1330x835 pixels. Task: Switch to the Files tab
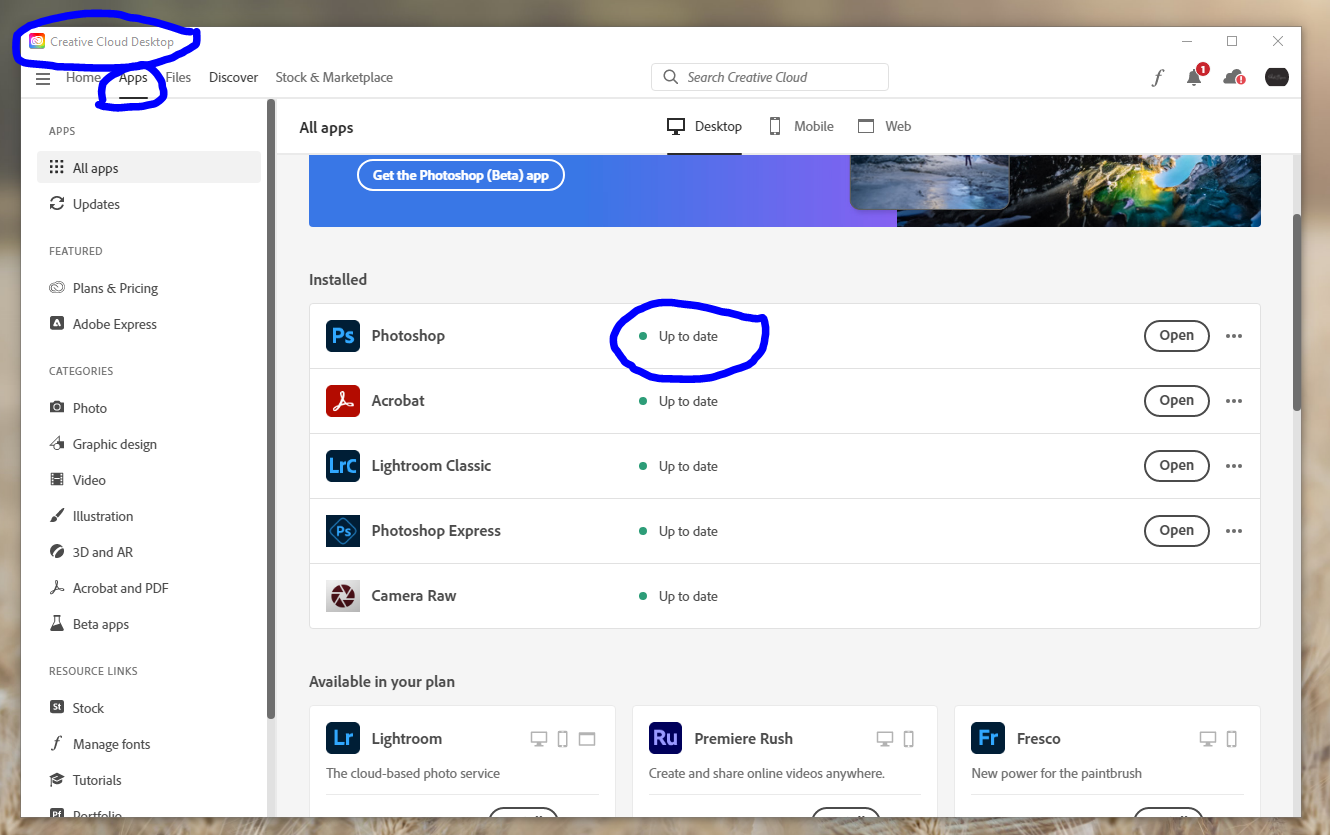[178, 77]
